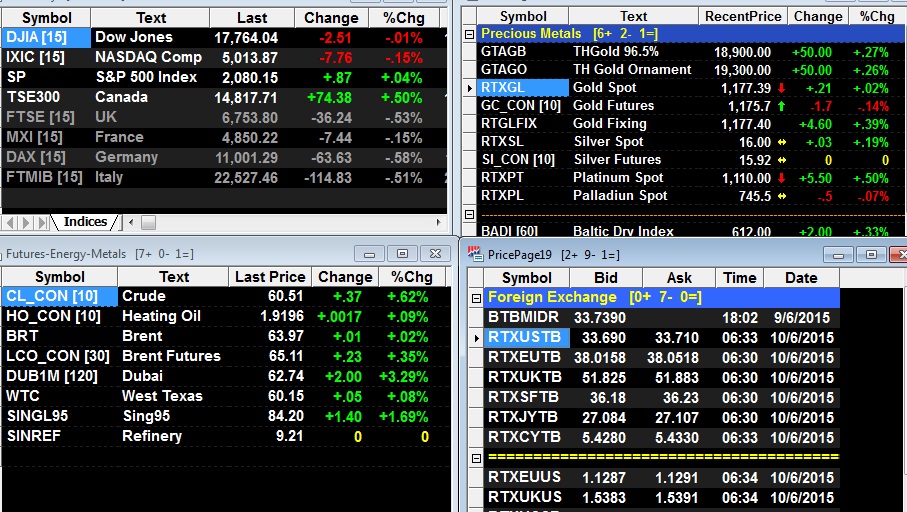The image size is (907, 512).
Task: Select the SI_CON [10] Silver Futures row
Action: click(x=691, y=160)
